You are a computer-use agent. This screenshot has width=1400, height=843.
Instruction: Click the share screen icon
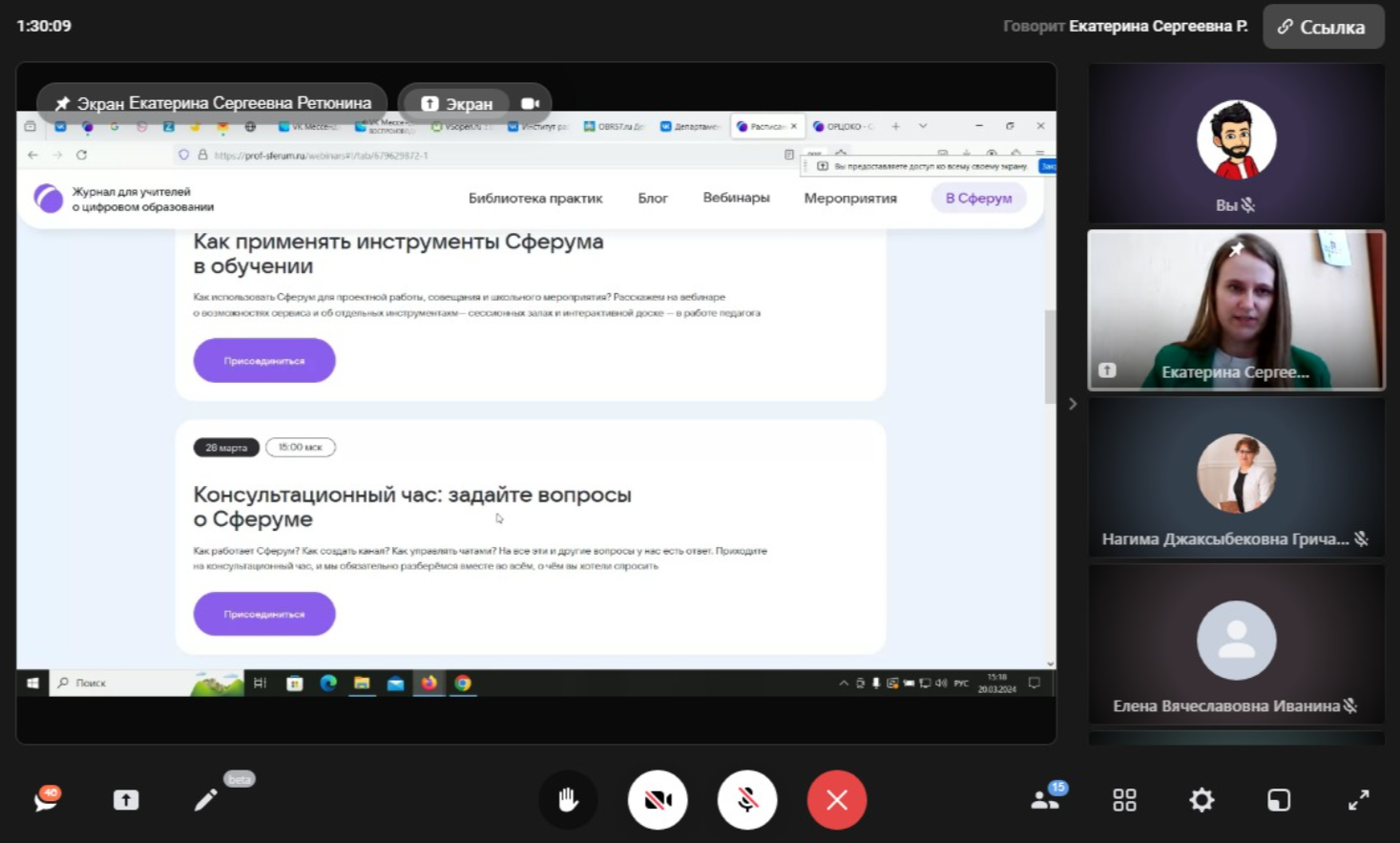coord(126,800)
